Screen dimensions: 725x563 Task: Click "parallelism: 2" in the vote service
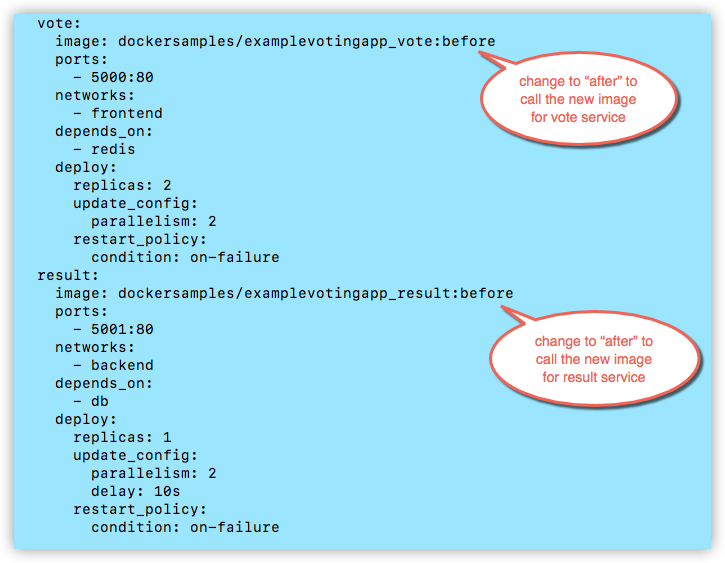point(154,221)
